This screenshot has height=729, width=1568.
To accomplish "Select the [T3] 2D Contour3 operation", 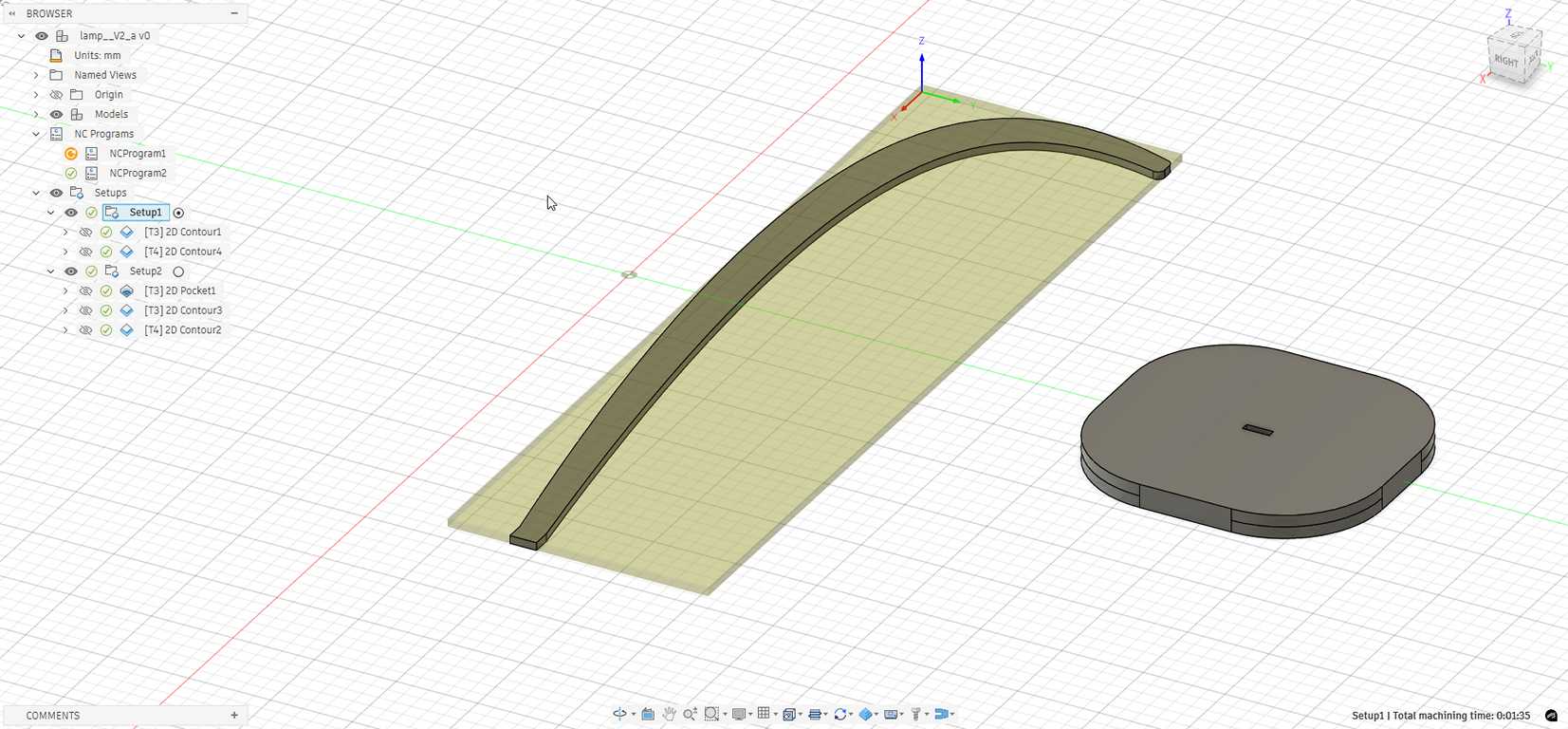I will pos(183,310).
